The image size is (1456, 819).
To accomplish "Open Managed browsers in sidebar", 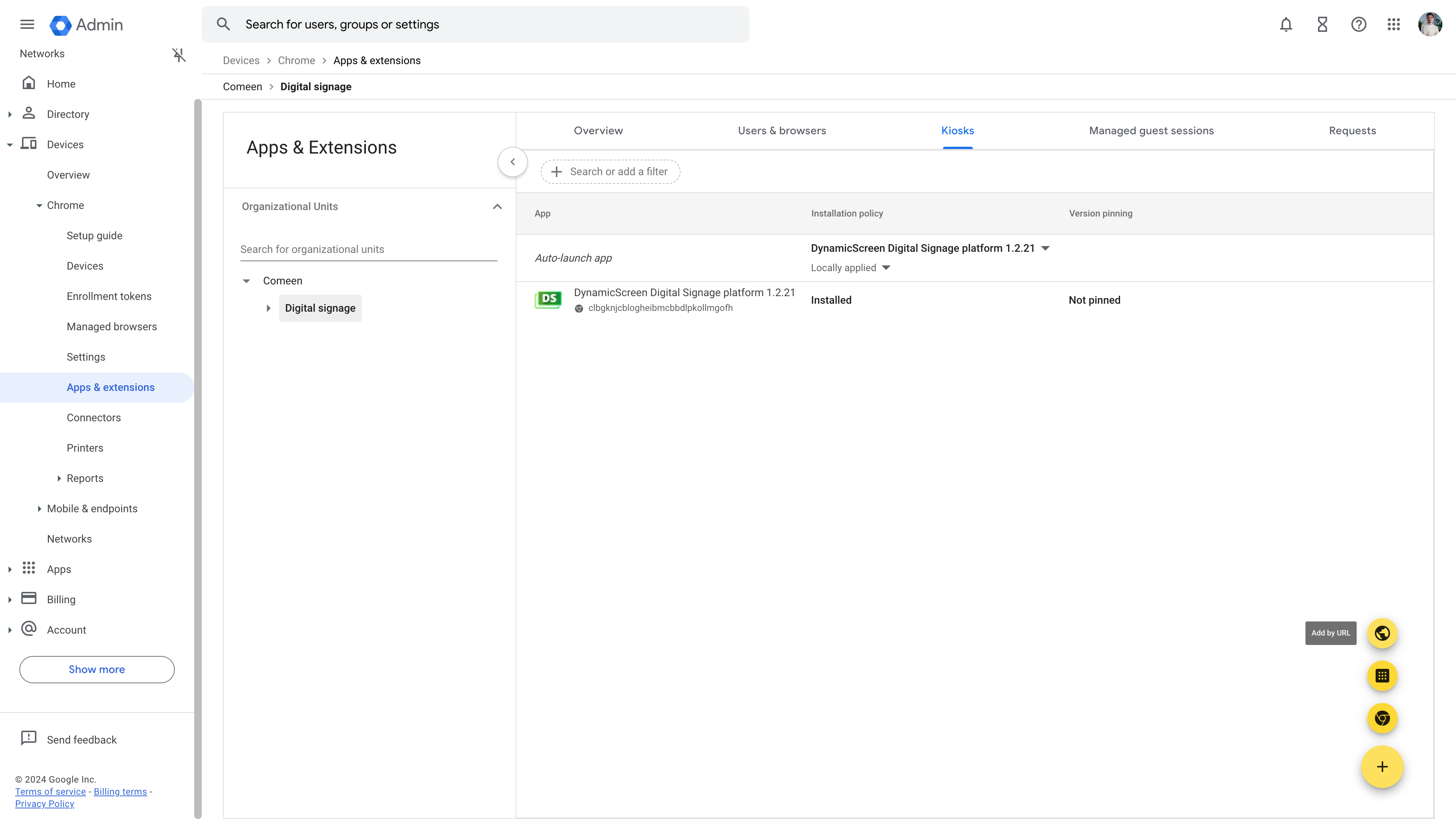I will [x=112, y=327].
